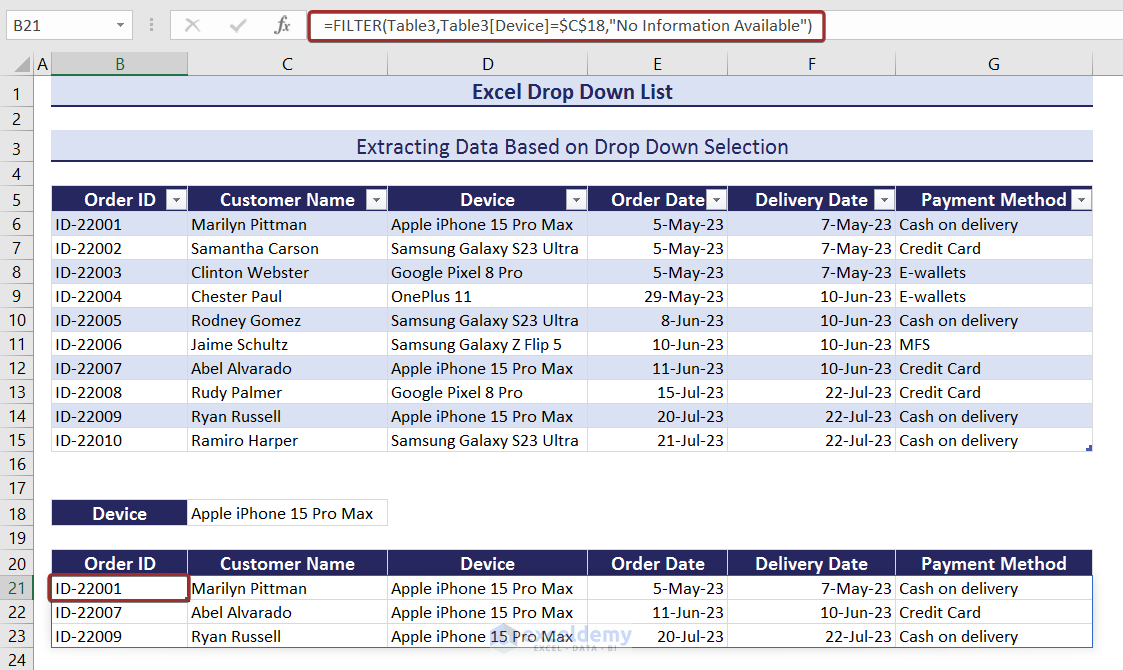
Task: Select 'Jaime Schultz' cell
Action: pyautogui.click(x=287, y=345)
